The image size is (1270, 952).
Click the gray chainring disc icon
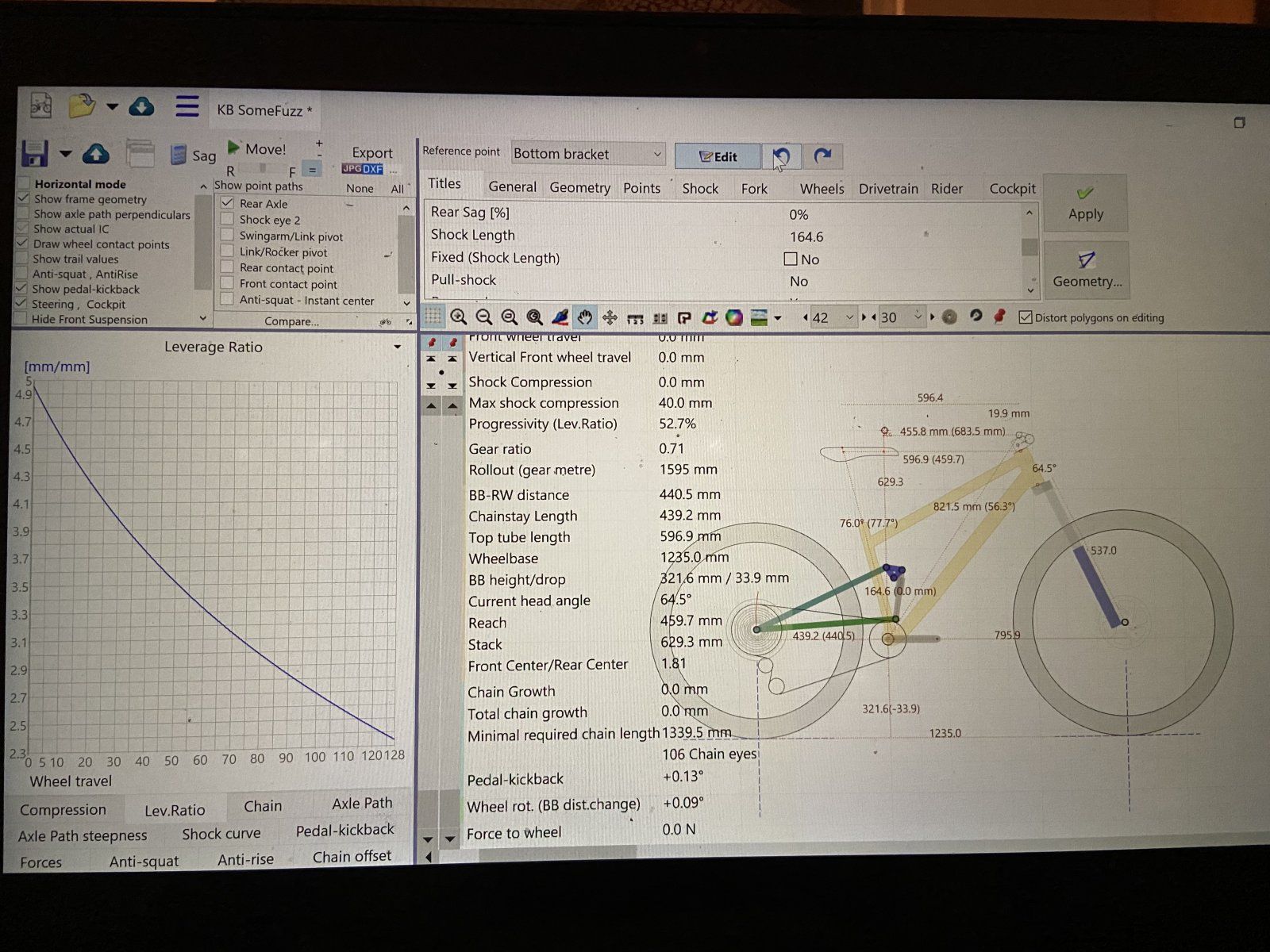click(x=949, y=317)
